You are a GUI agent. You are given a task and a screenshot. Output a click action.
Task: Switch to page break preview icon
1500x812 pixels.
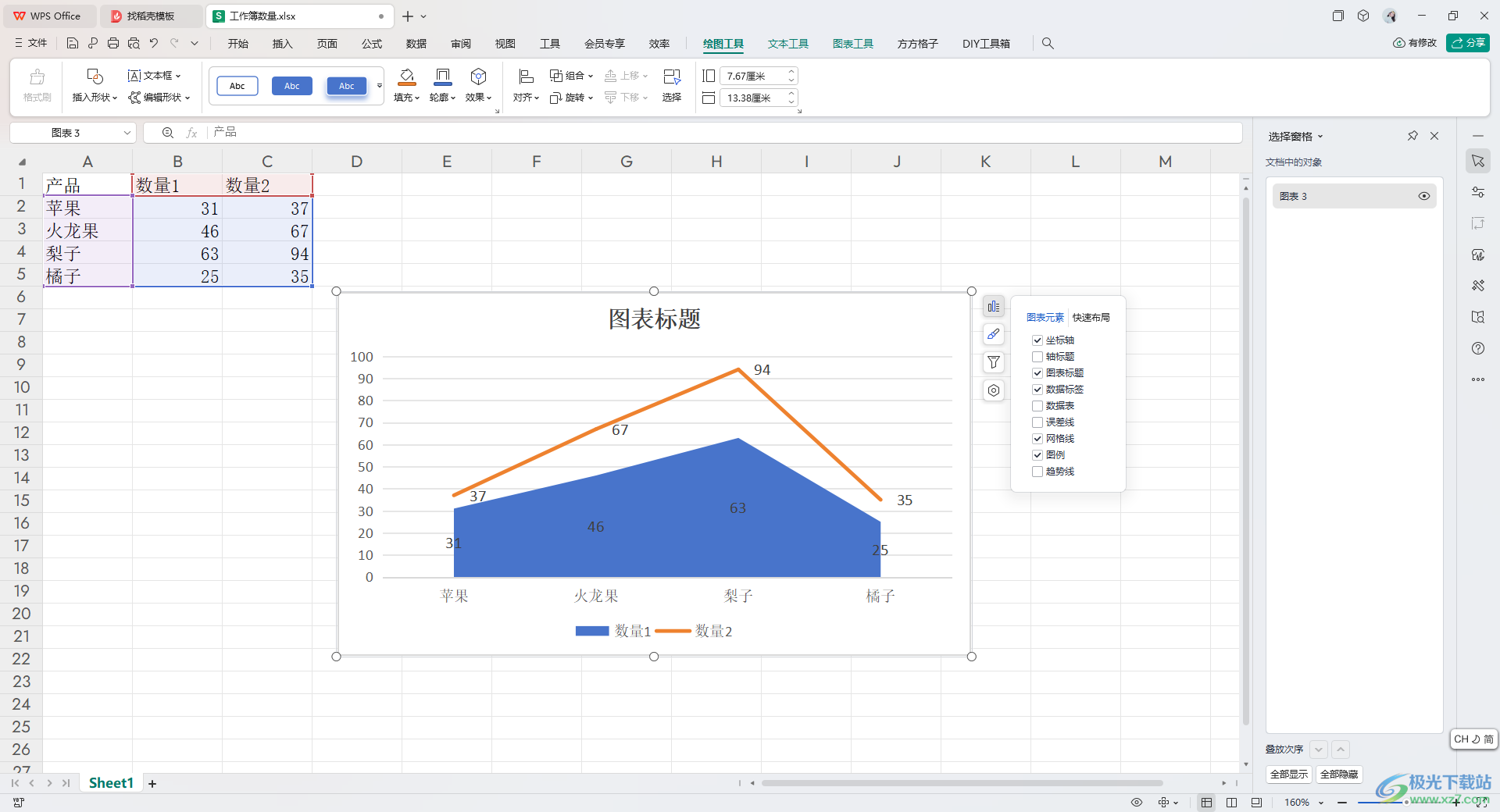(1232, 803)
